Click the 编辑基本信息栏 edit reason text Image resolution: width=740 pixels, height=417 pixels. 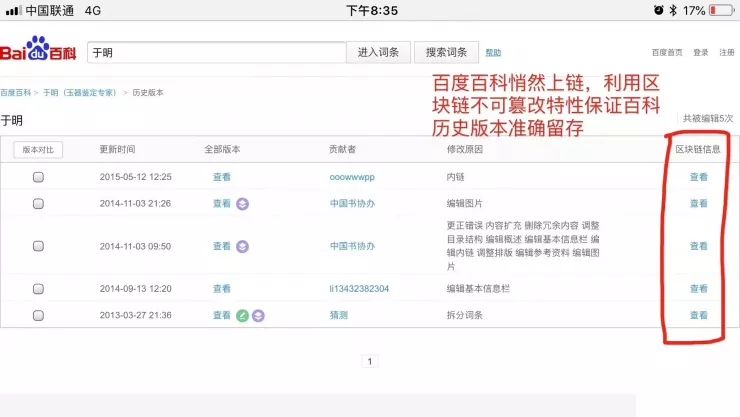pyautogui.click(x=478, y=289)
